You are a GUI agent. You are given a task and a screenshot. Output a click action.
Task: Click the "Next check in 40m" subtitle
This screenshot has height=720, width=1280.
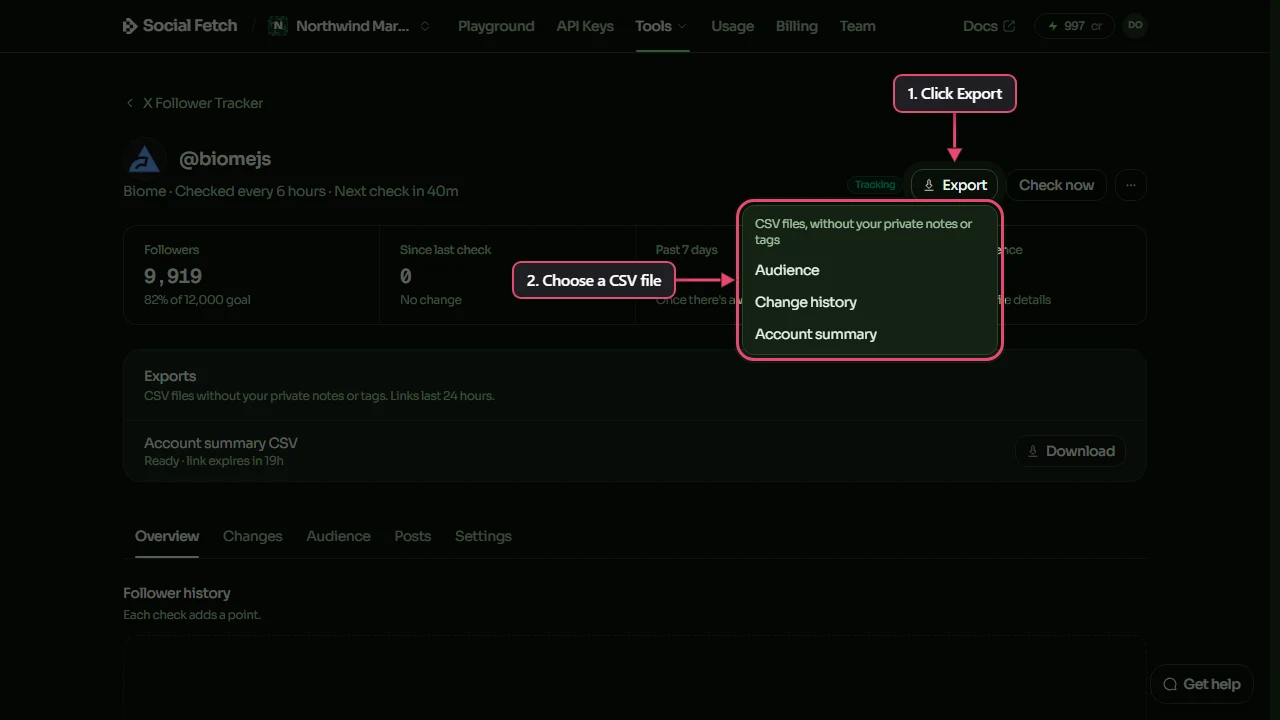[x=396, y=191]
